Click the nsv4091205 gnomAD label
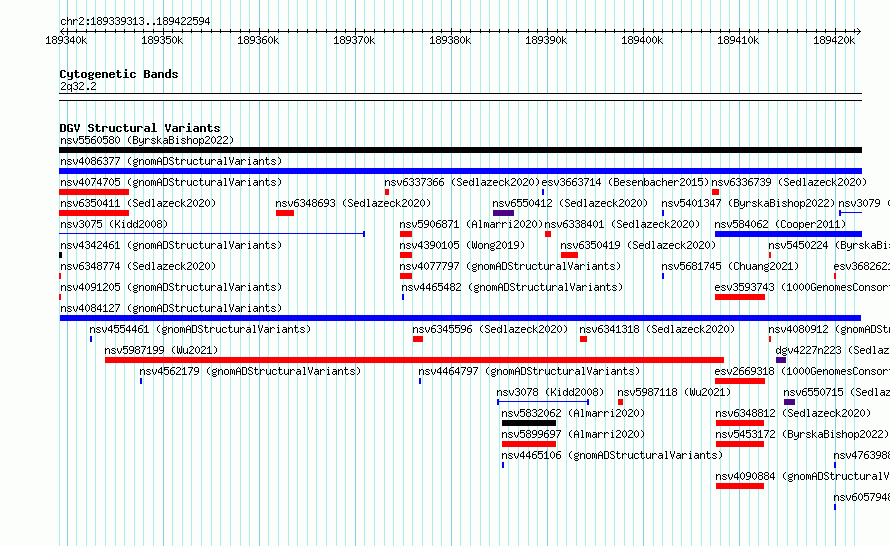890x546 pixels. click(171, 287)
